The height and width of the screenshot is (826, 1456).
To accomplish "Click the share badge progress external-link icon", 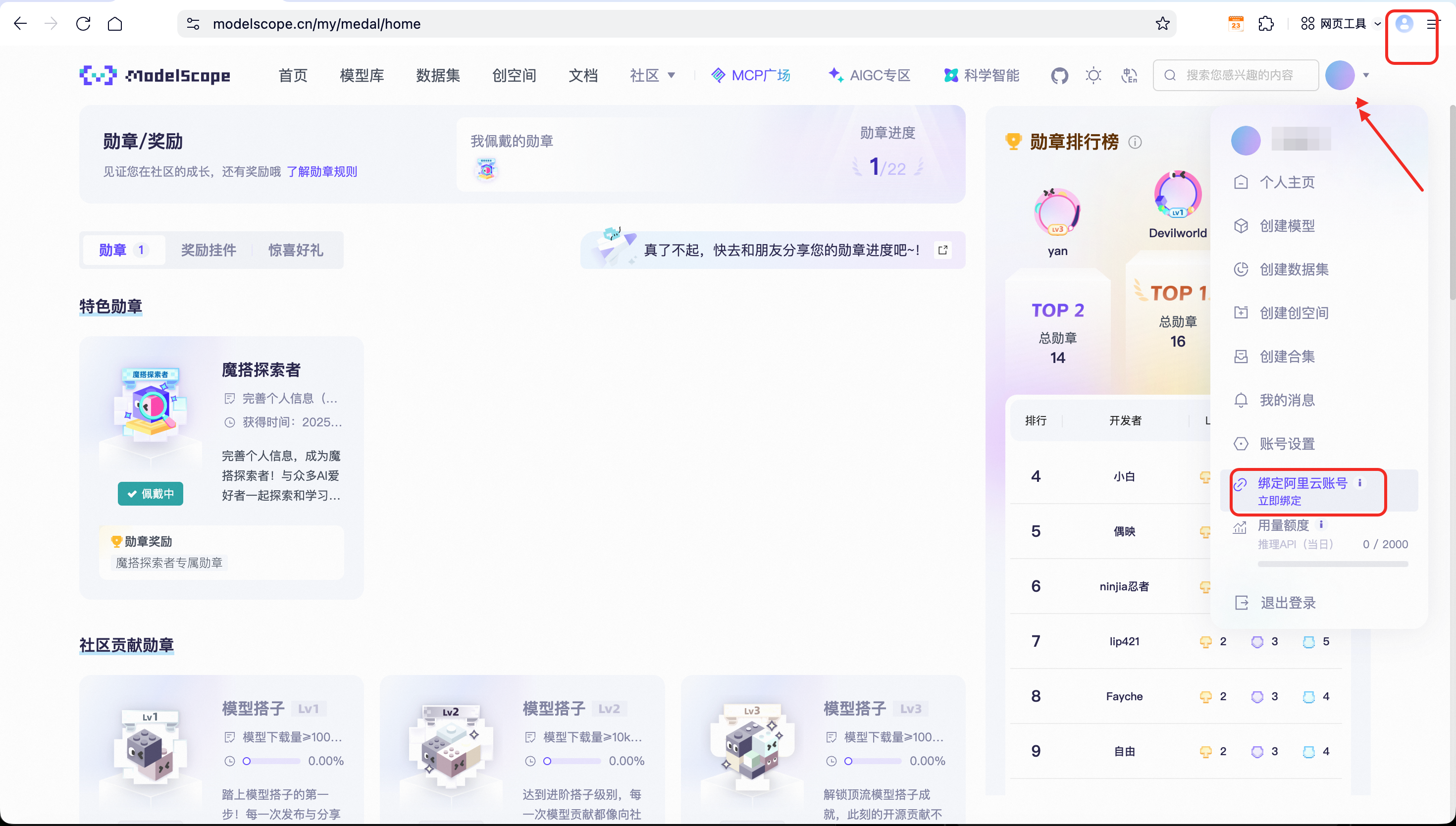I will coord(942,250).
